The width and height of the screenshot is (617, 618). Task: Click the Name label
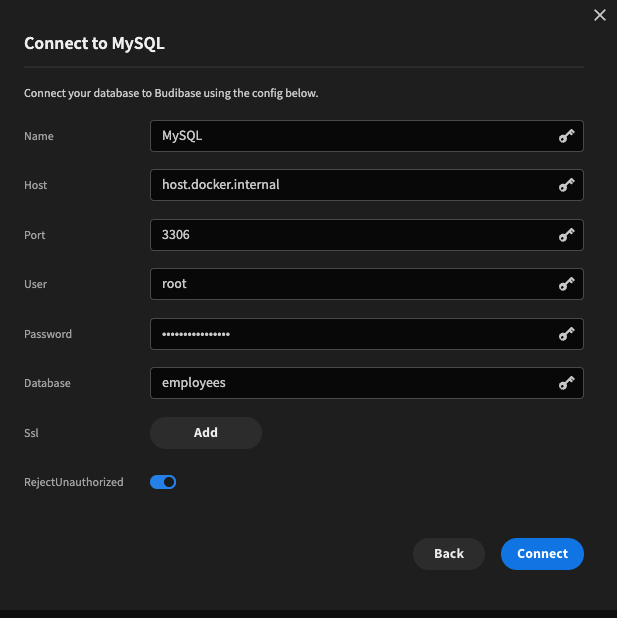click(39, 136)
